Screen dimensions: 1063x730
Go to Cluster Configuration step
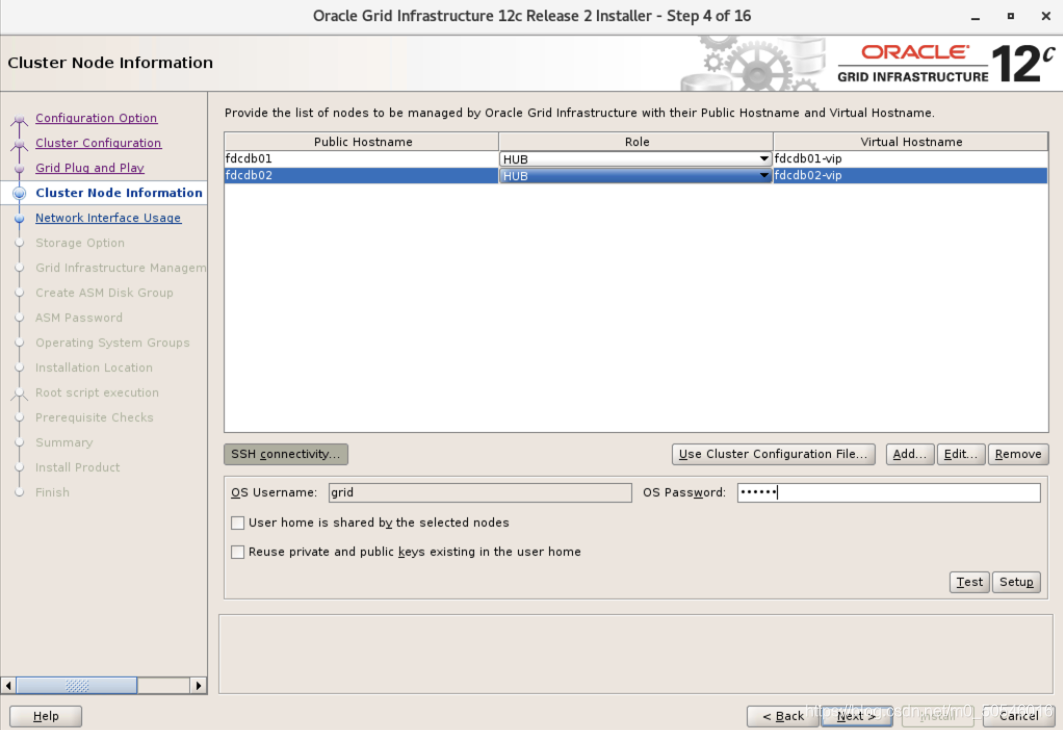pyautogui.click(x=98, y=143)
